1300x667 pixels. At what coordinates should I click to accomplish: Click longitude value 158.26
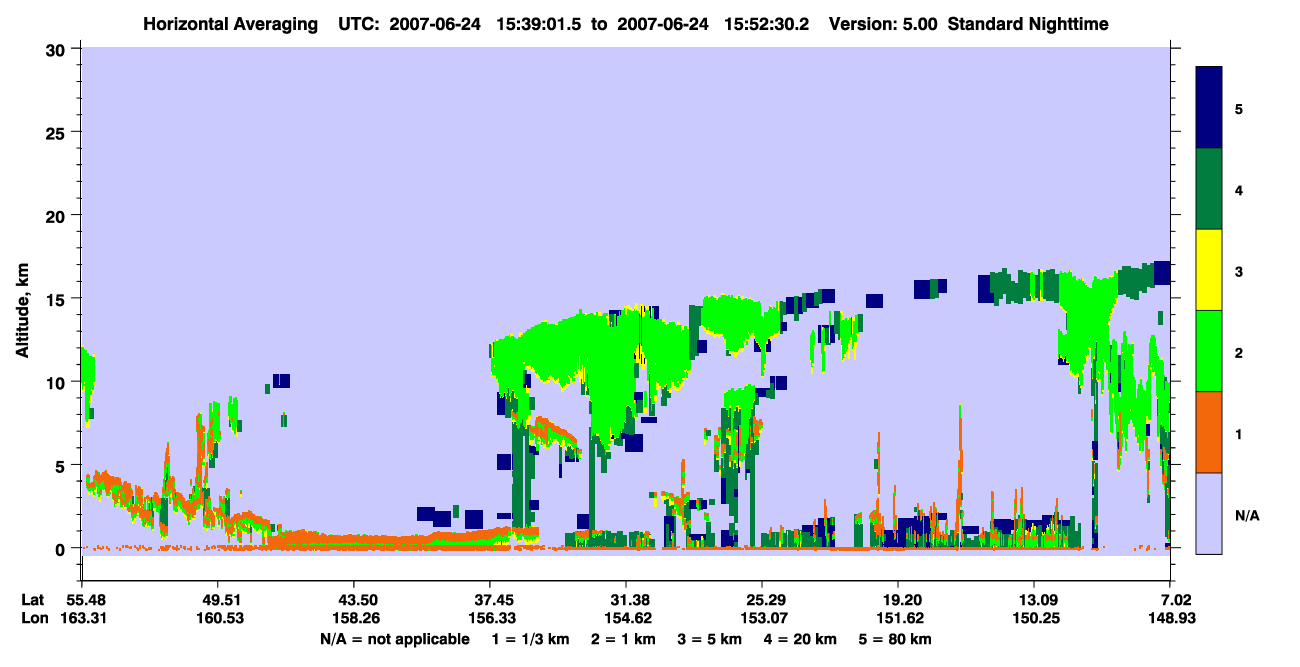[x=354, y=618]
